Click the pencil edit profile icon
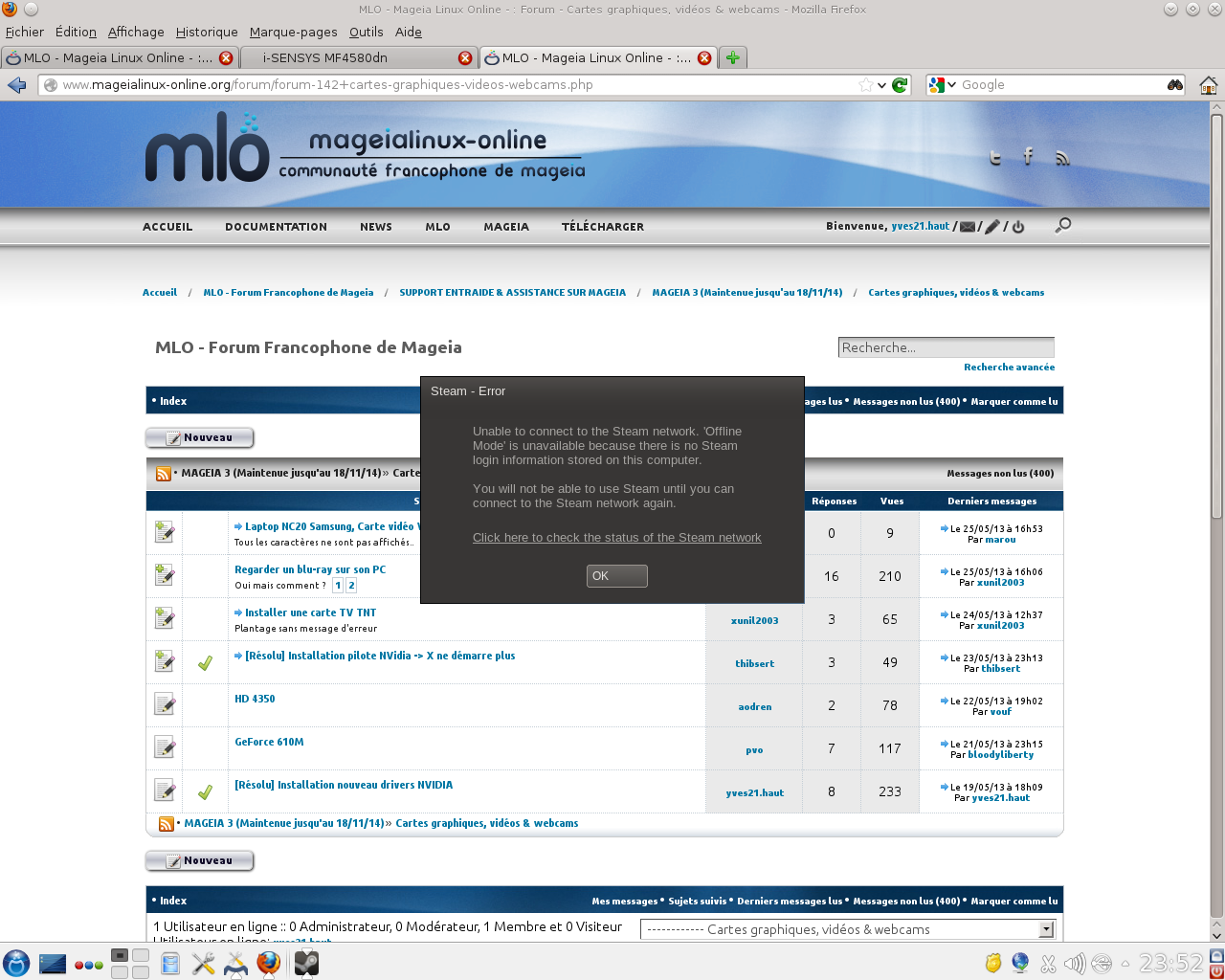The width and height of the screenshot is (1225, 980). click(x=992, y=227)
